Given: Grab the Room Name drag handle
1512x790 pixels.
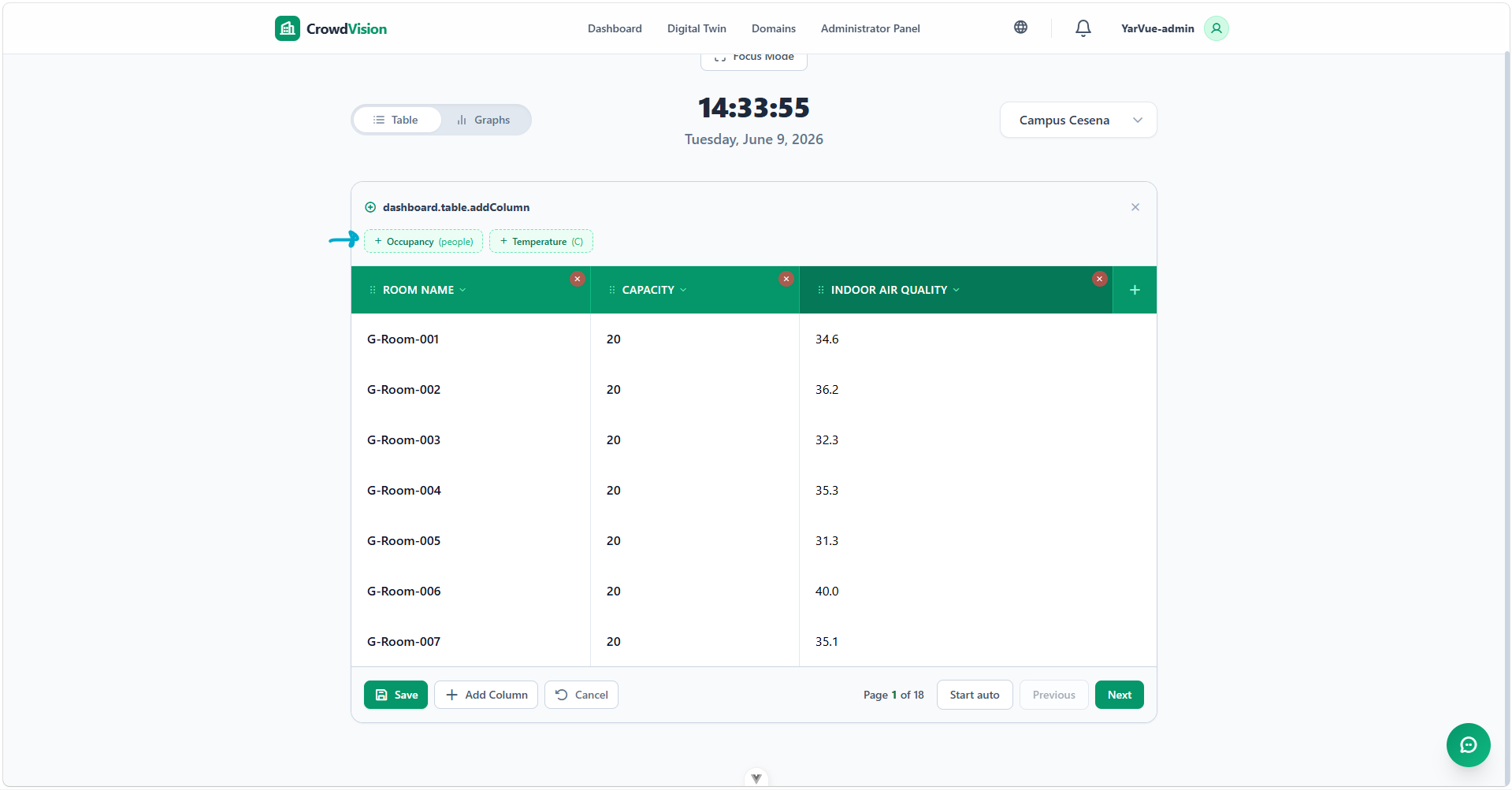Looking at the screenshot, I should [373, 290].
